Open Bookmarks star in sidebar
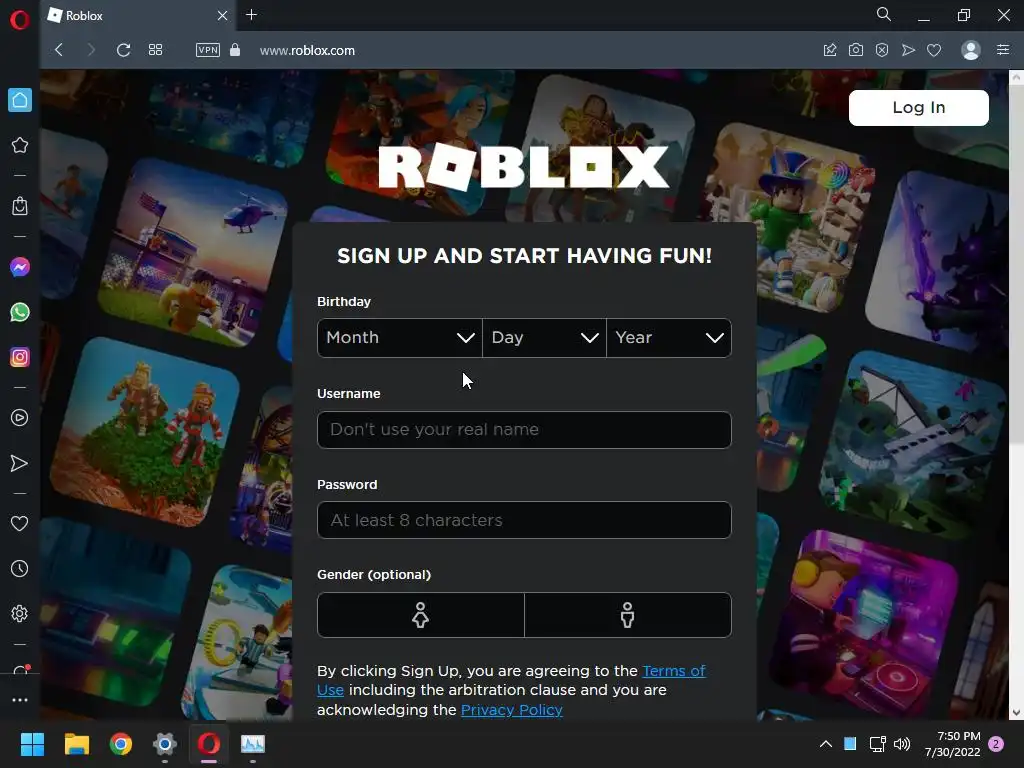Viewport: 1024px width, 768px height. 20,145
